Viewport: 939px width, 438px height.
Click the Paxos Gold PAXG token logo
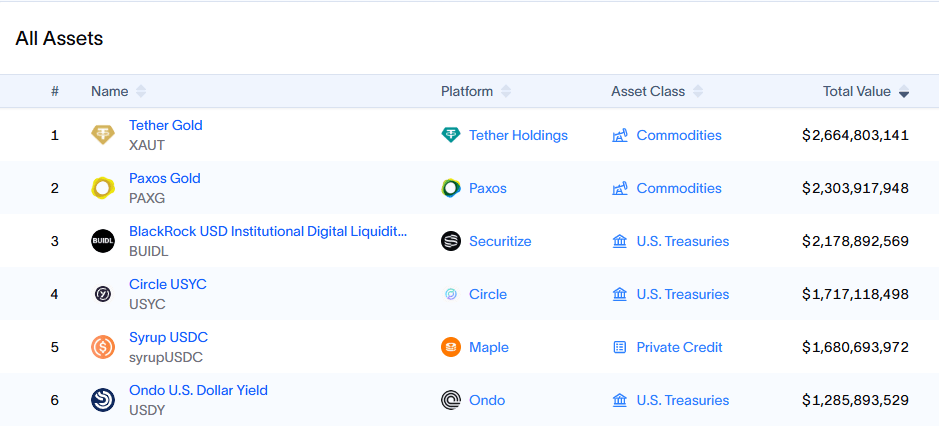[102, 188]
